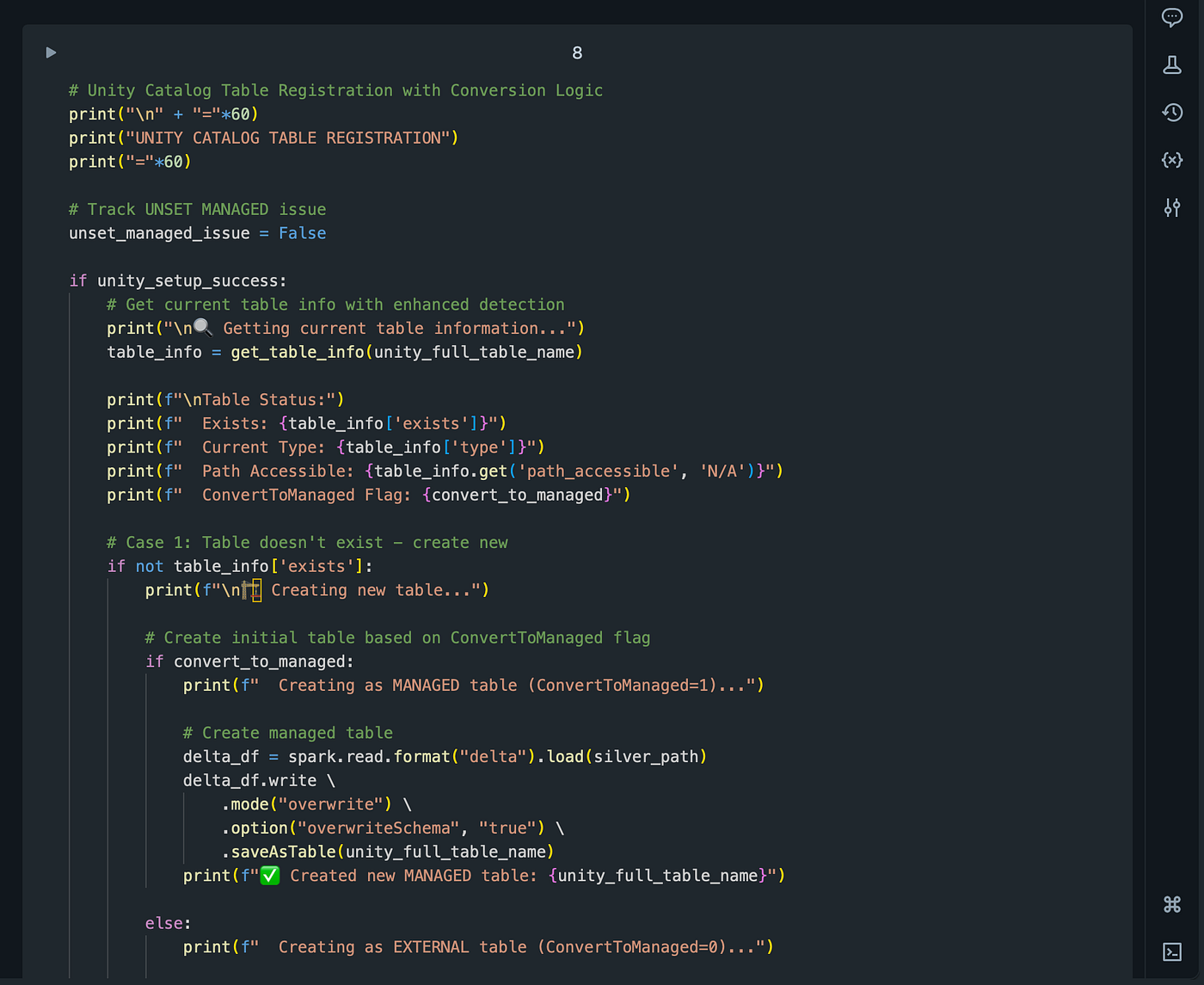1204x985 pixels.
Task: Run cell 8 with the play button
Action: pos(51,52)
